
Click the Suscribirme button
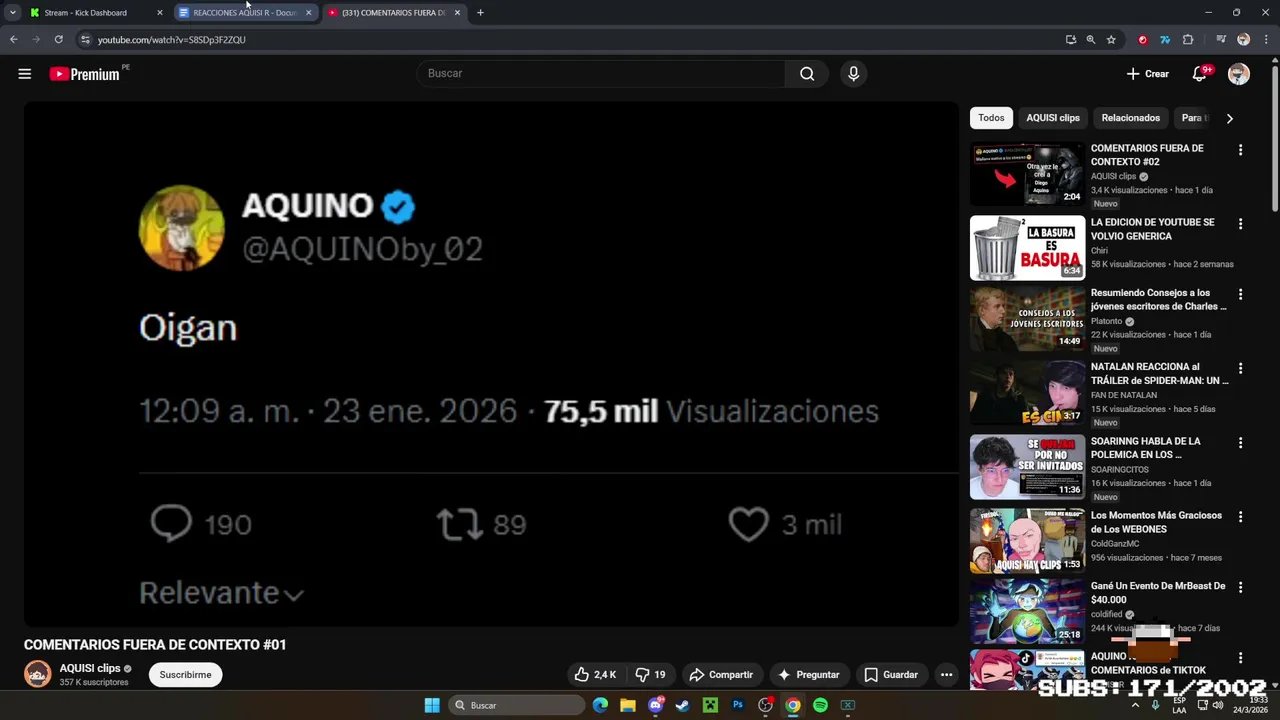click(185, 675)
